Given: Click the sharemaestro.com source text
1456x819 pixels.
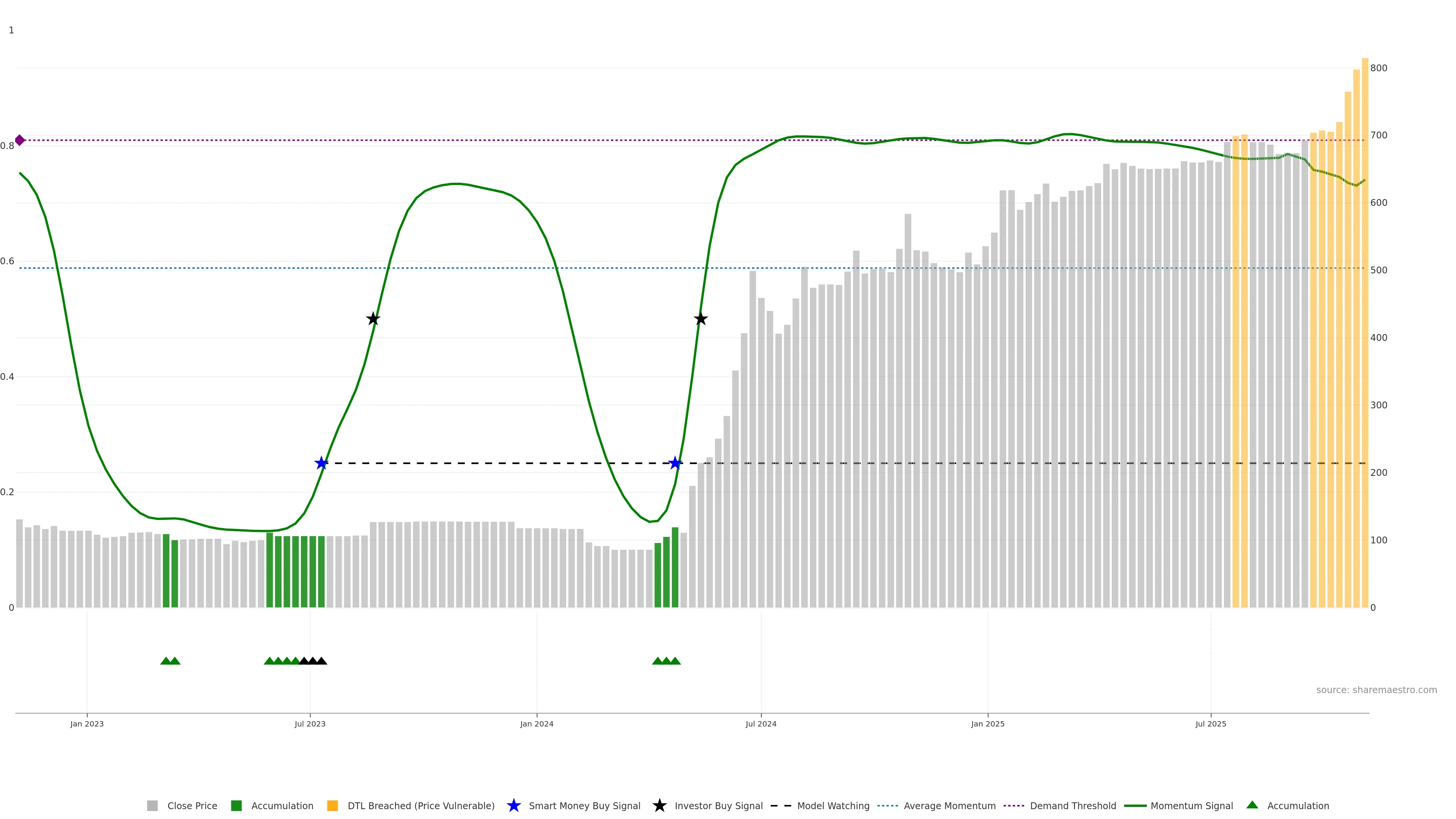Looking at the screenshot, I should click(1376, 690).
